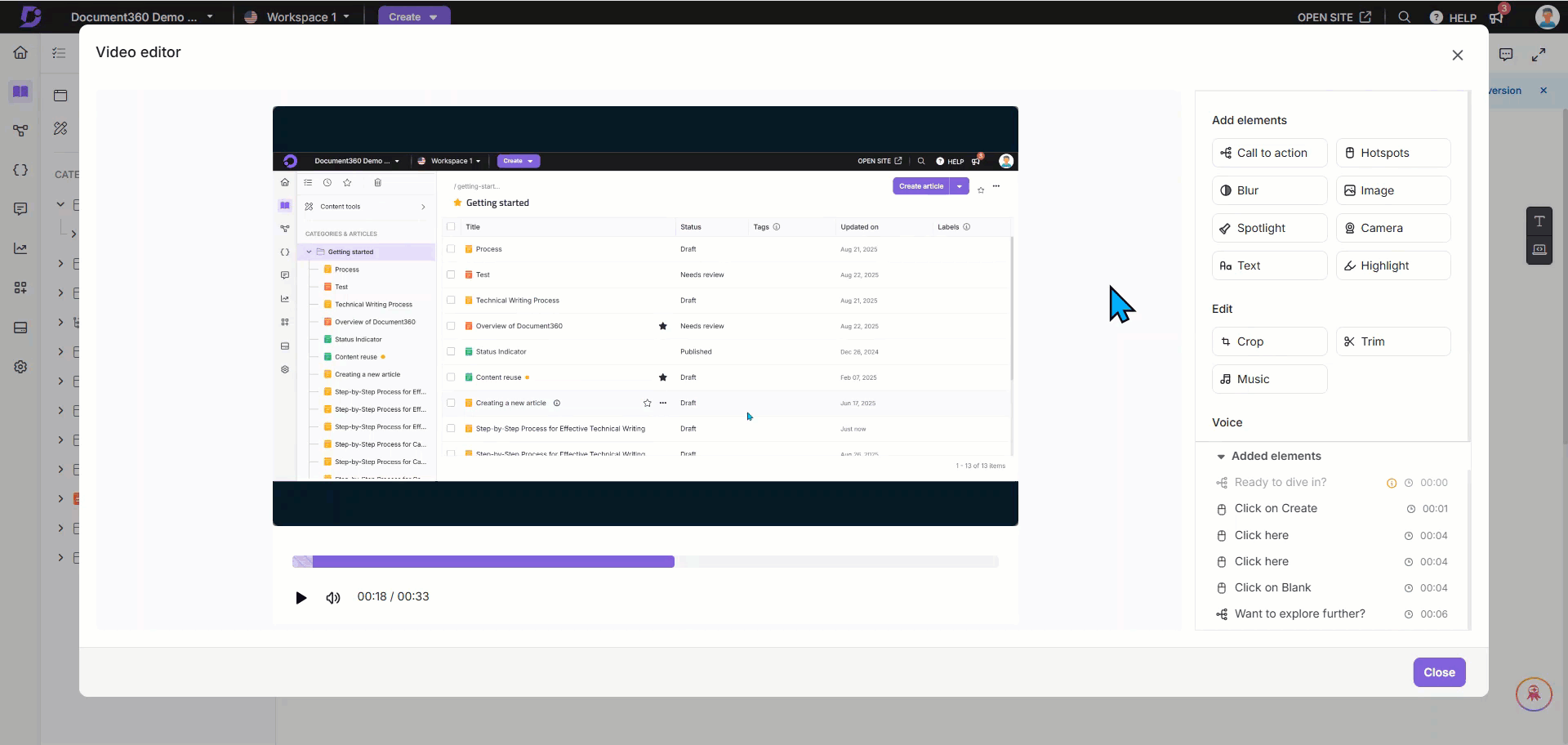Click the fullscreen expand icon at top right

1539,55
